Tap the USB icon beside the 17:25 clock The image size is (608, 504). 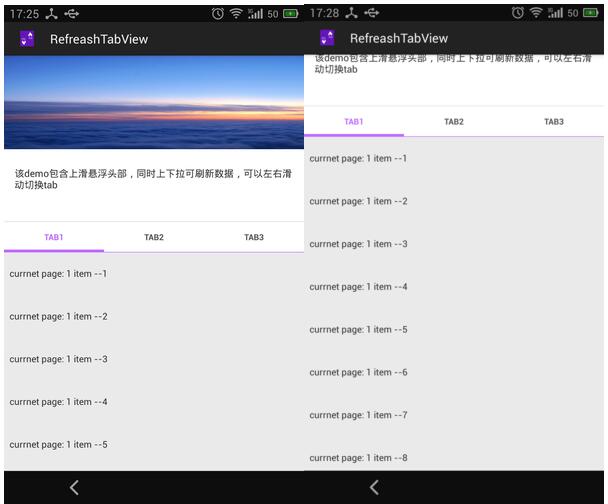tap(70, 14)
